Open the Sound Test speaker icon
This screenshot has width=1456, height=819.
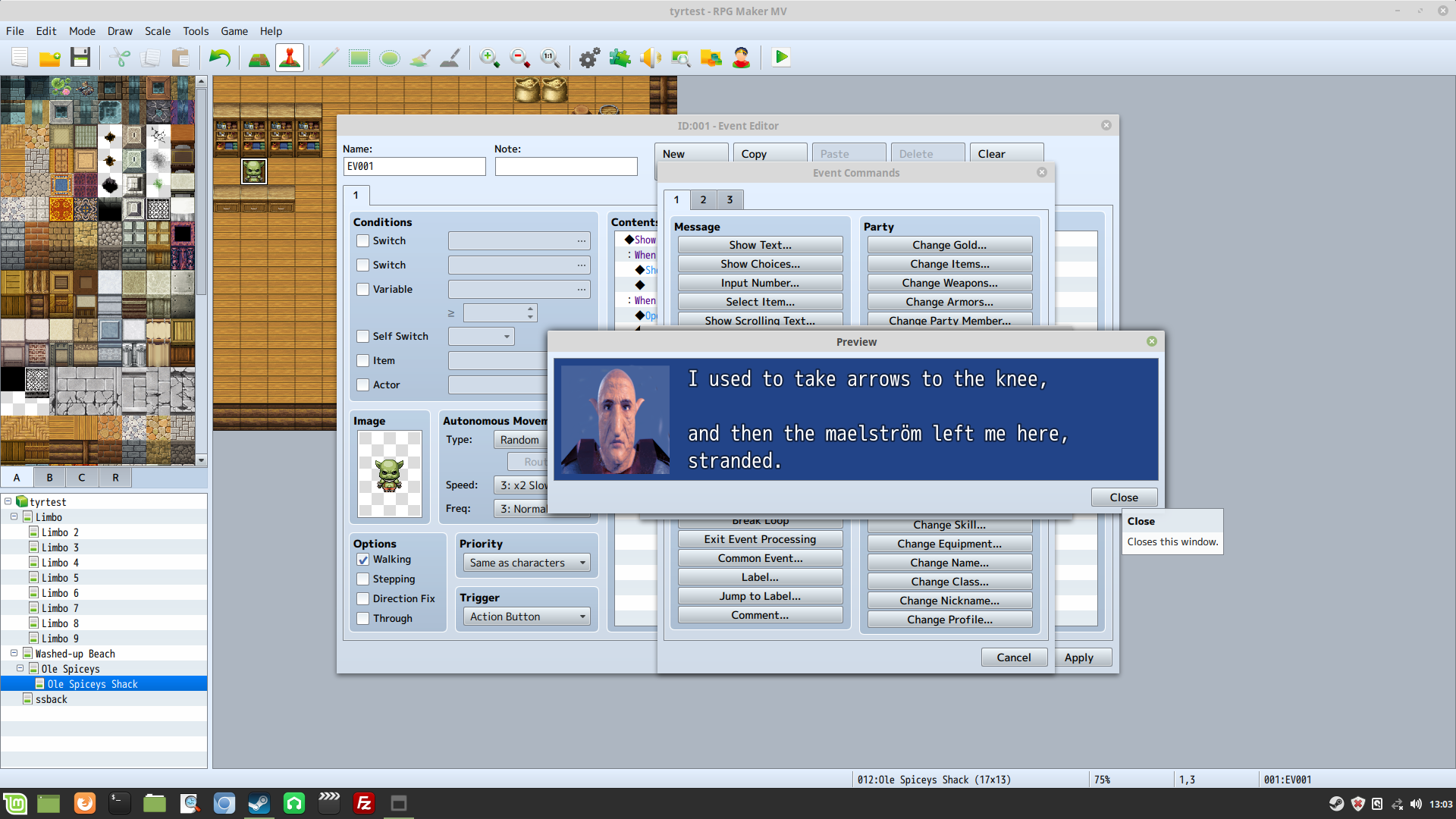click(x=650, y=58)
